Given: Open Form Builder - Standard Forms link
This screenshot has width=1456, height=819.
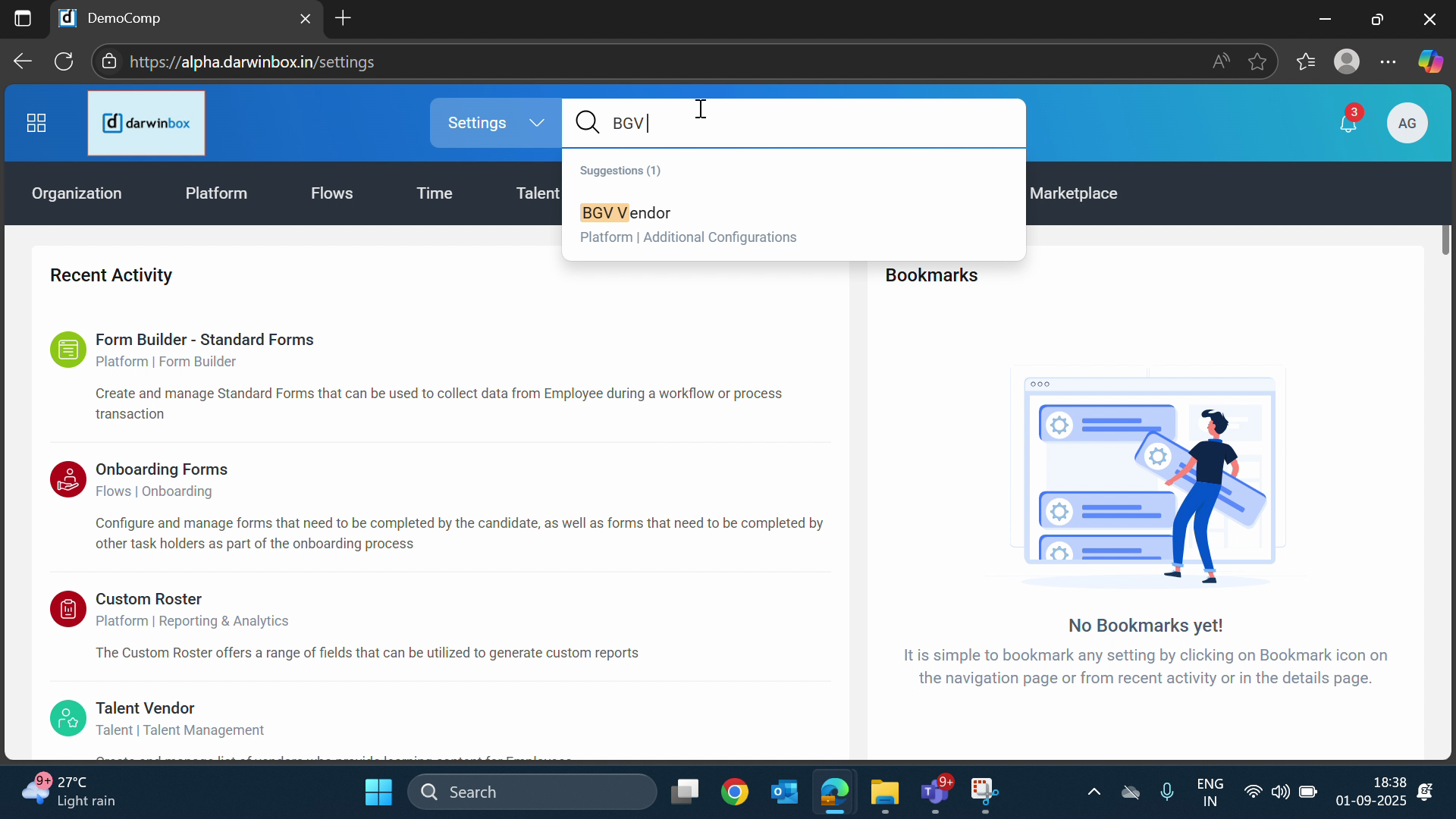Looking at the screenshot, I should (x=204, y=340).
